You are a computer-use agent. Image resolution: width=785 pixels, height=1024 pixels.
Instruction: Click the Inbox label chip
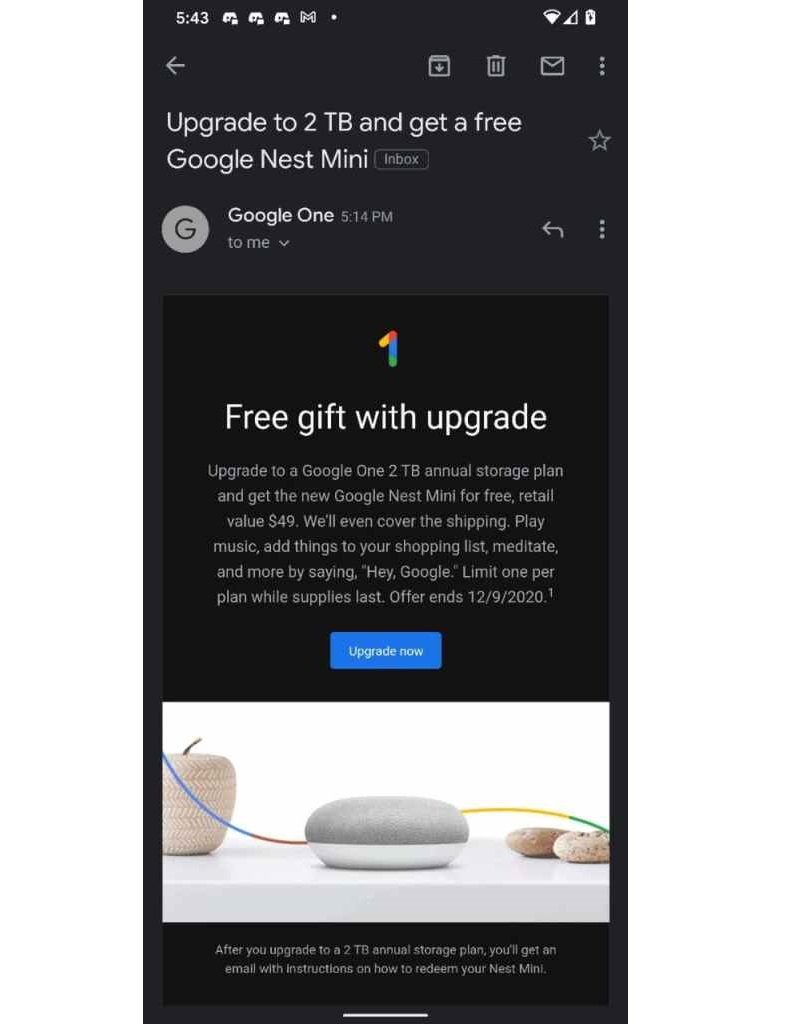click(401, 159)
